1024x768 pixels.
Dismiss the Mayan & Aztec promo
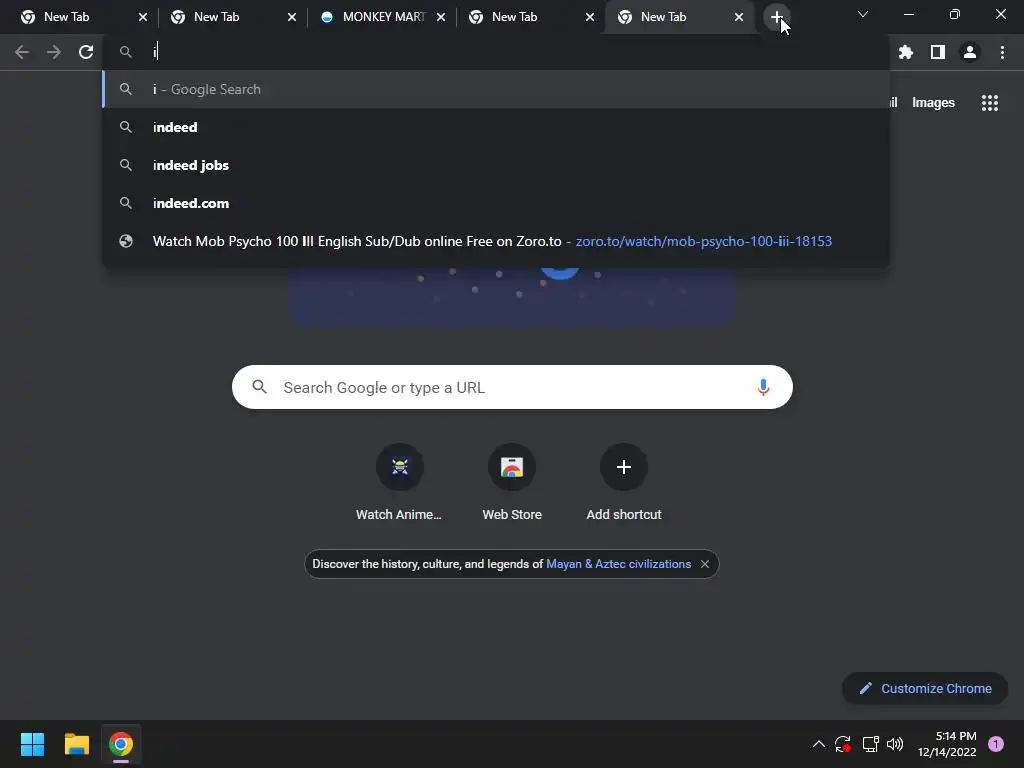click(x=705, y=564)
